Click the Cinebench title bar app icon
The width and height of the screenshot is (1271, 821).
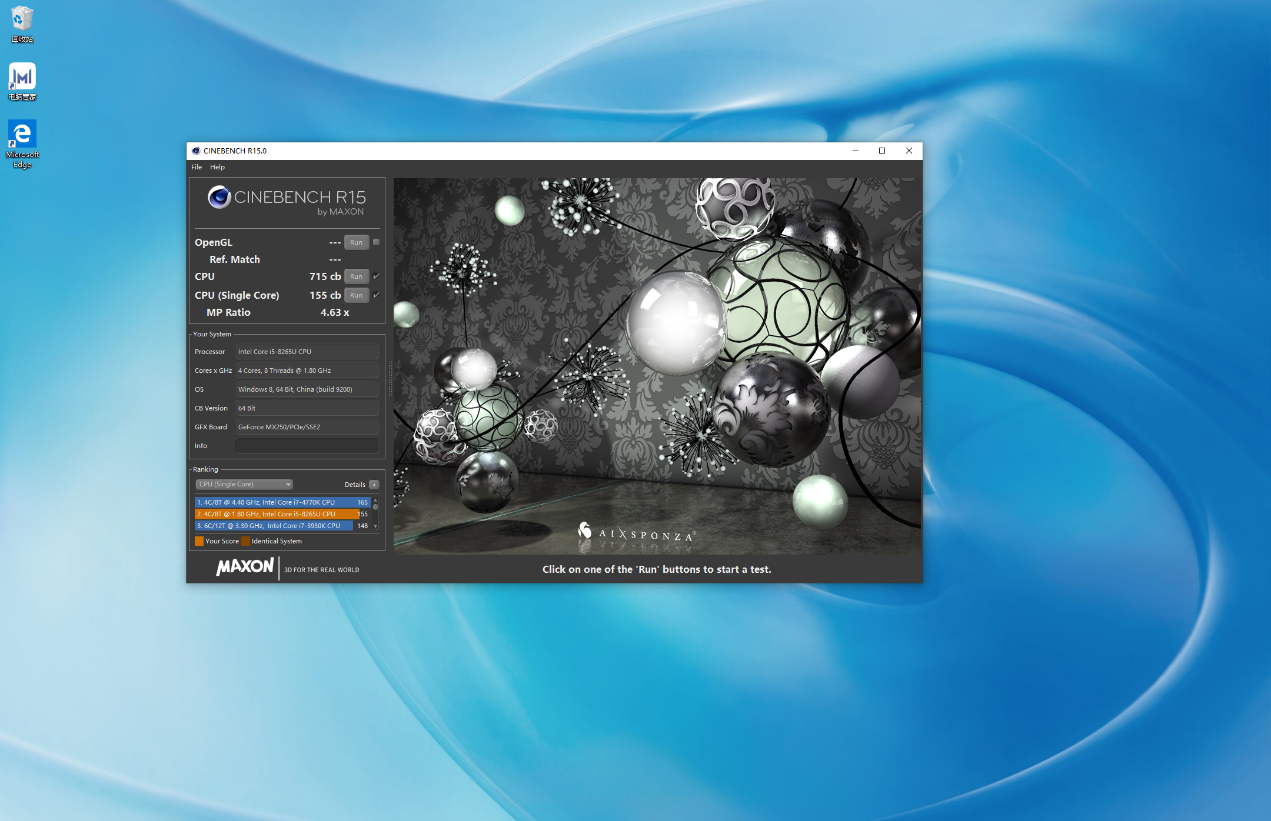click(x=195, y=151)
